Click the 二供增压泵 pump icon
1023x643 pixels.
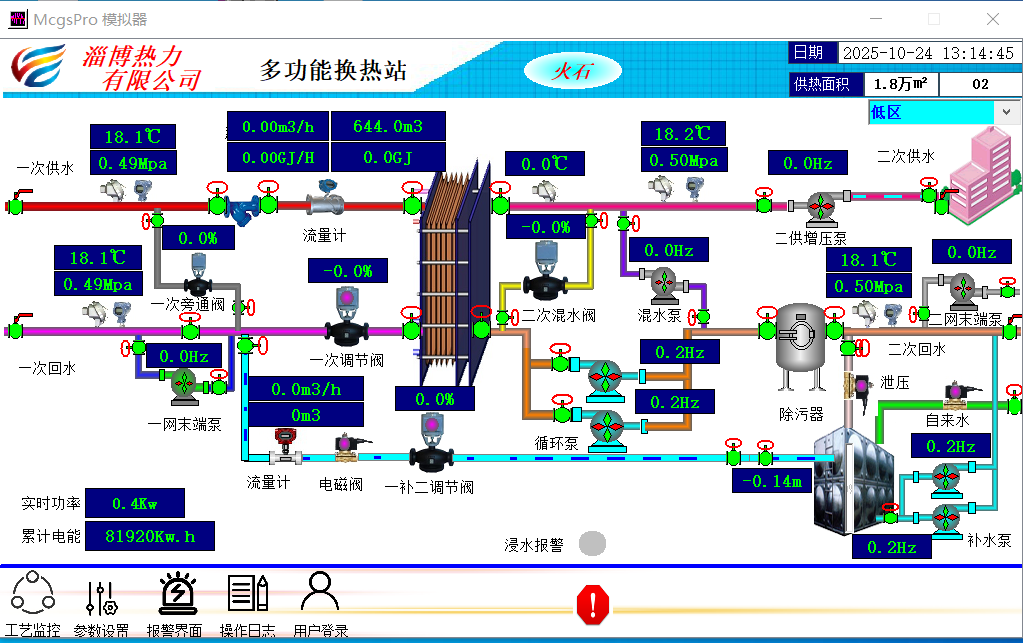[821, 207]
